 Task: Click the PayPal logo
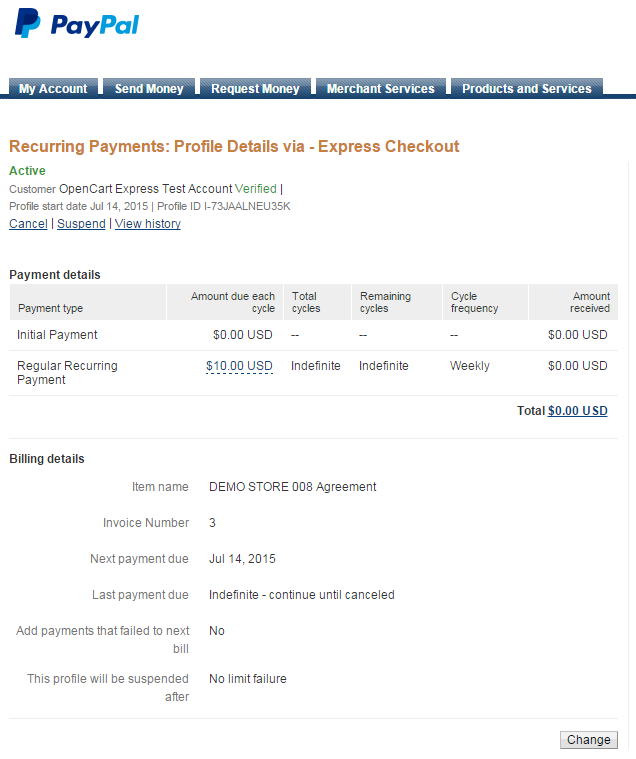[77, 24]
